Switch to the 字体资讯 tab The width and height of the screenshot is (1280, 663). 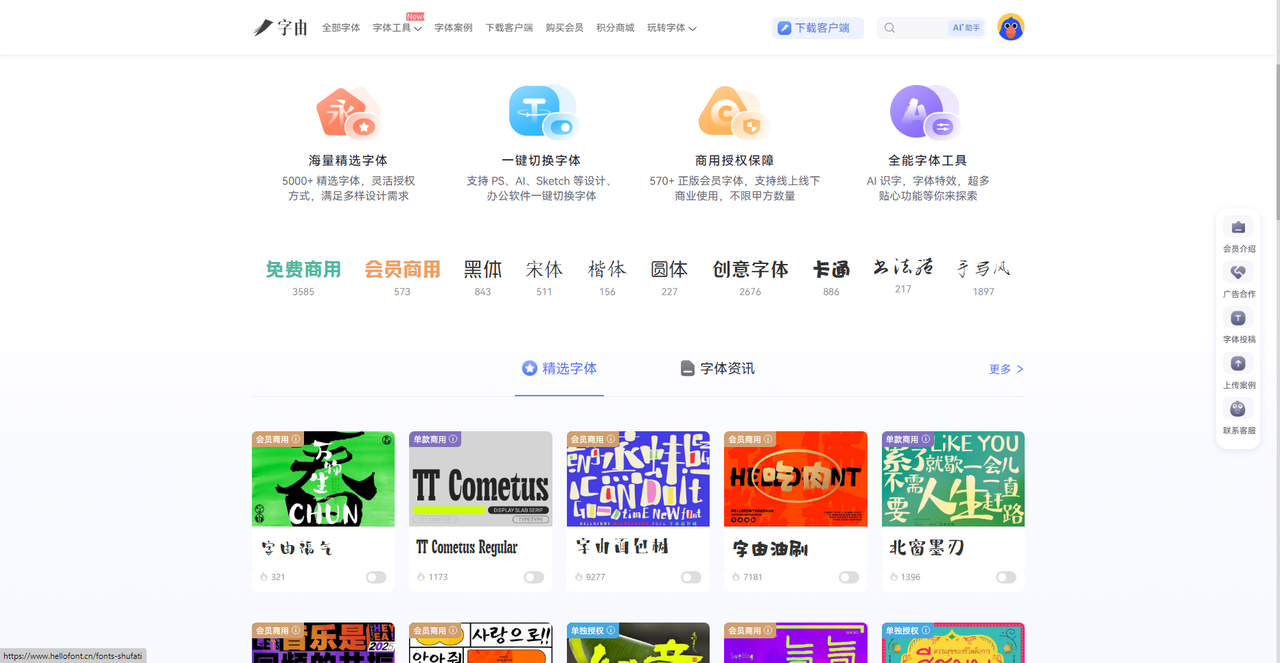[x=717, y=369]
